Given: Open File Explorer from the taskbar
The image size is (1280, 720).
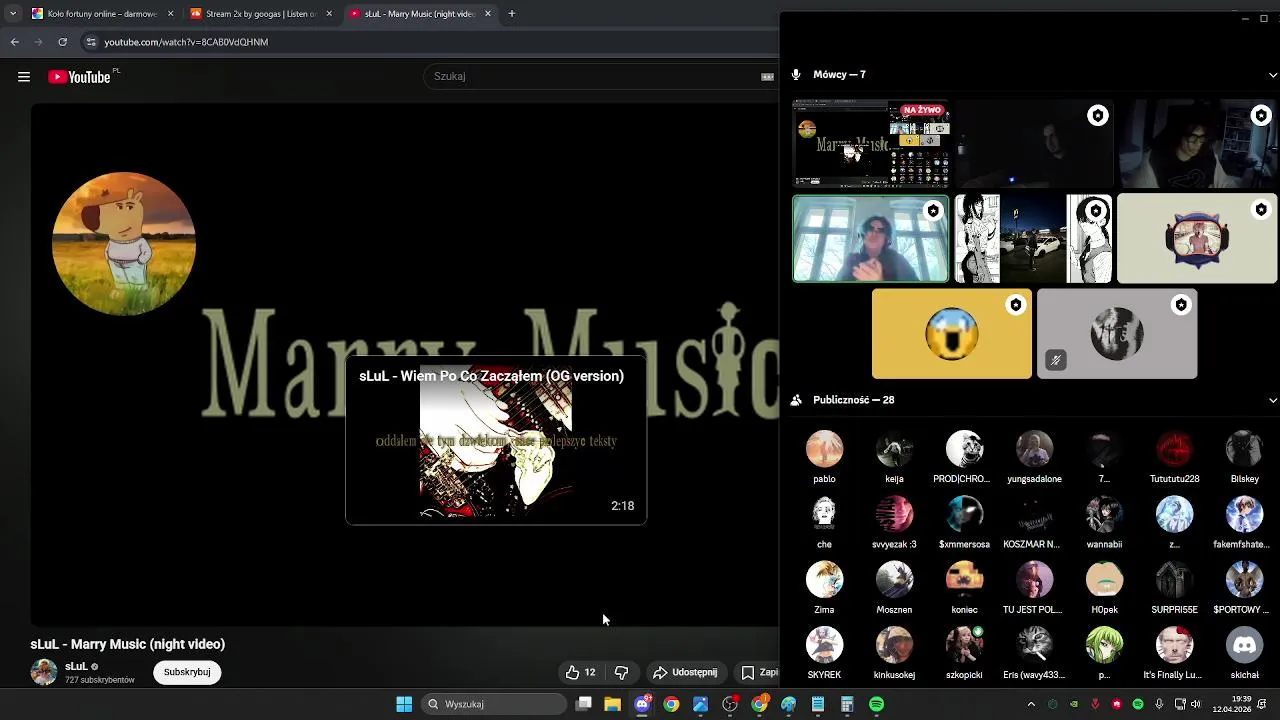Looking at the screenshot, I should tap(613, 704).
